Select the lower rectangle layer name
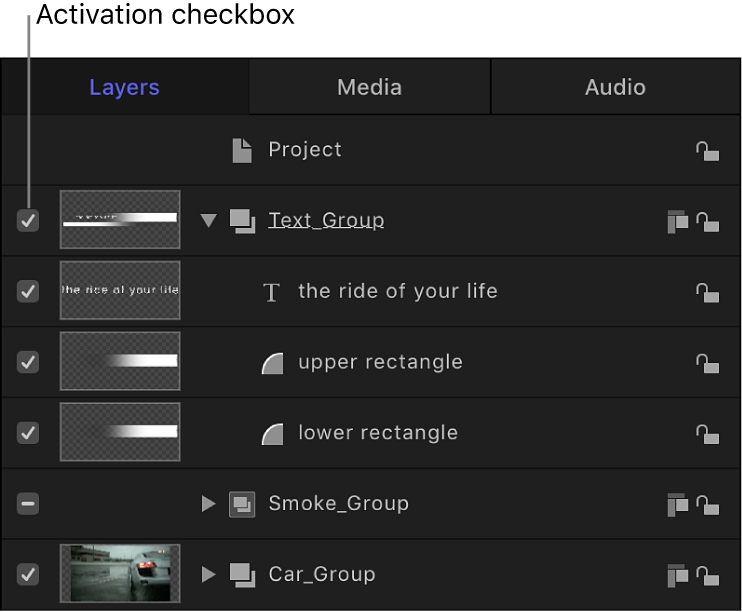The width and height of the screenshot is (742, 612). point(378,433)
